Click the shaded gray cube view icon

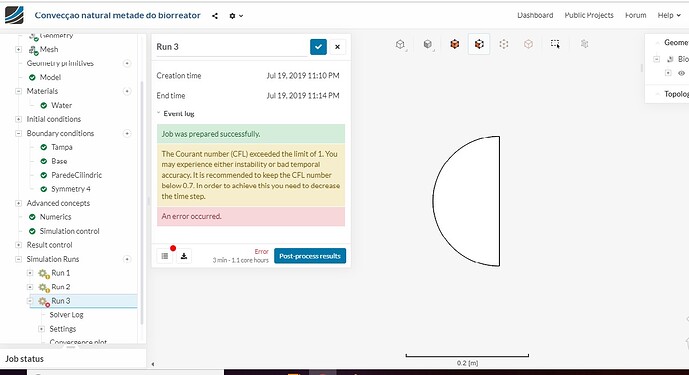pos(428,44)
